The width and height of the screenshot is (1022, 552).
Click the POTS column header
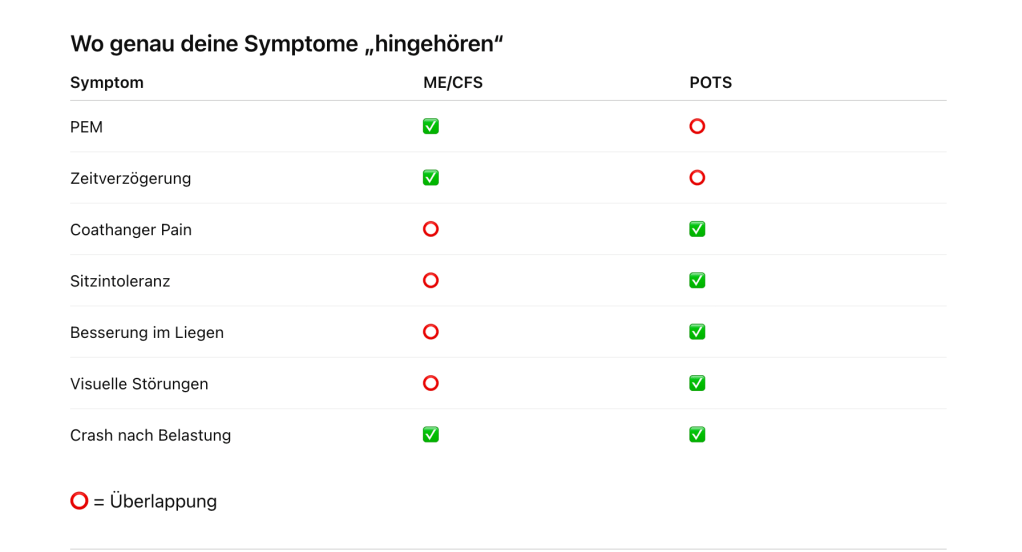pyautogui.click(x=711, y=83)
